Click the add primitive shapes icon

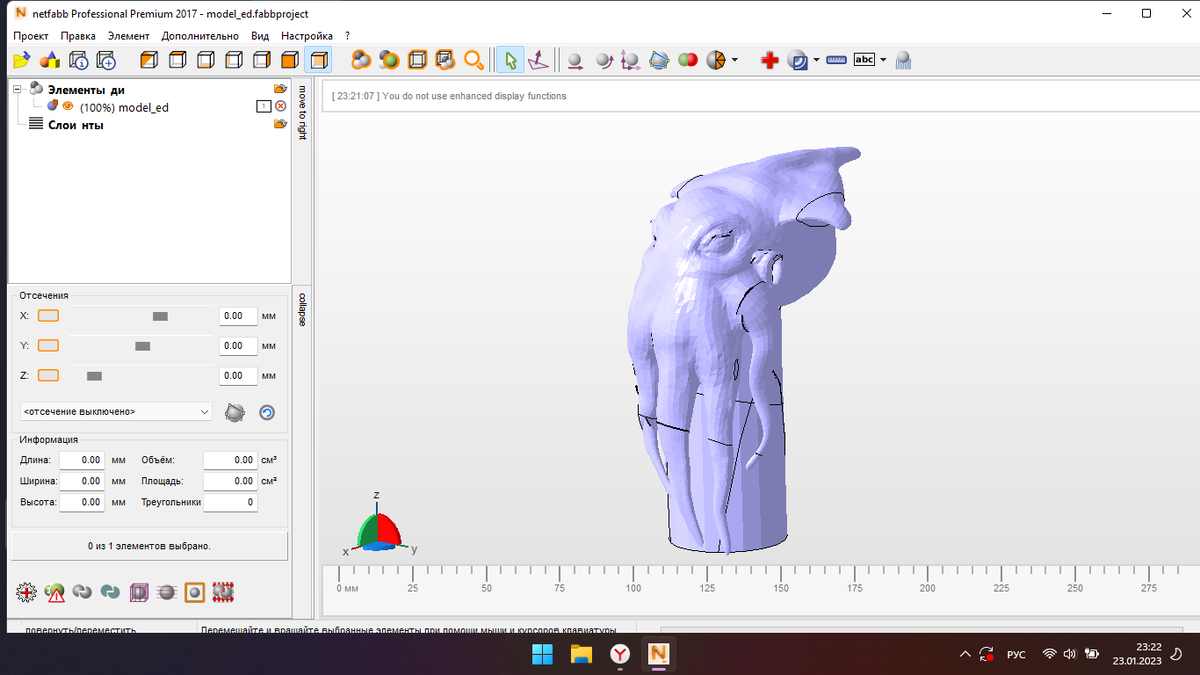pyautogui.click(x=49, y=61)
